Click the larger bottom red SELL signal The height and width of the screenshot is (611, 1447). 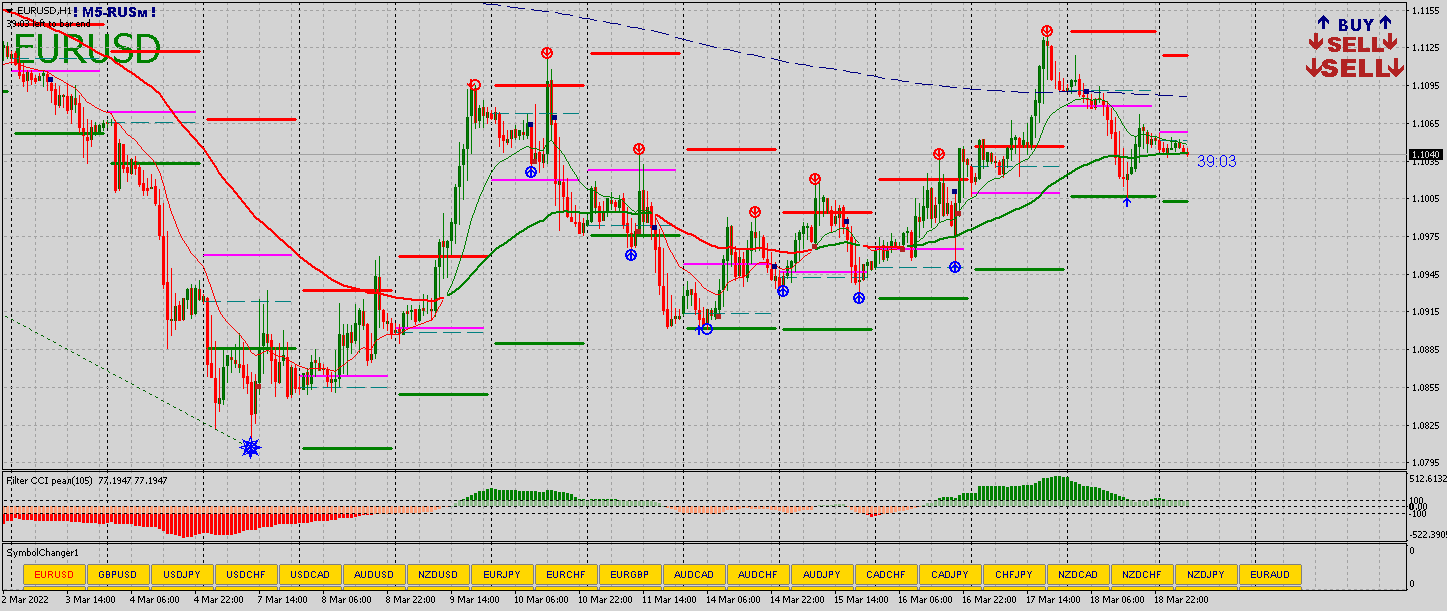(1355, 68)
